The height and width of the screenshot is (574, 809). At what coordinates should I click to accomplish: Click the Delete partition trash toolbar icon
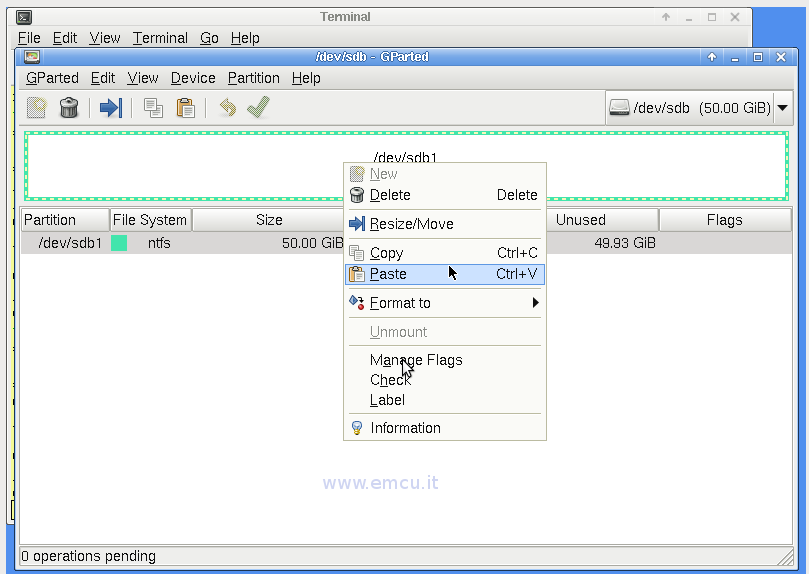coord(69,108)
